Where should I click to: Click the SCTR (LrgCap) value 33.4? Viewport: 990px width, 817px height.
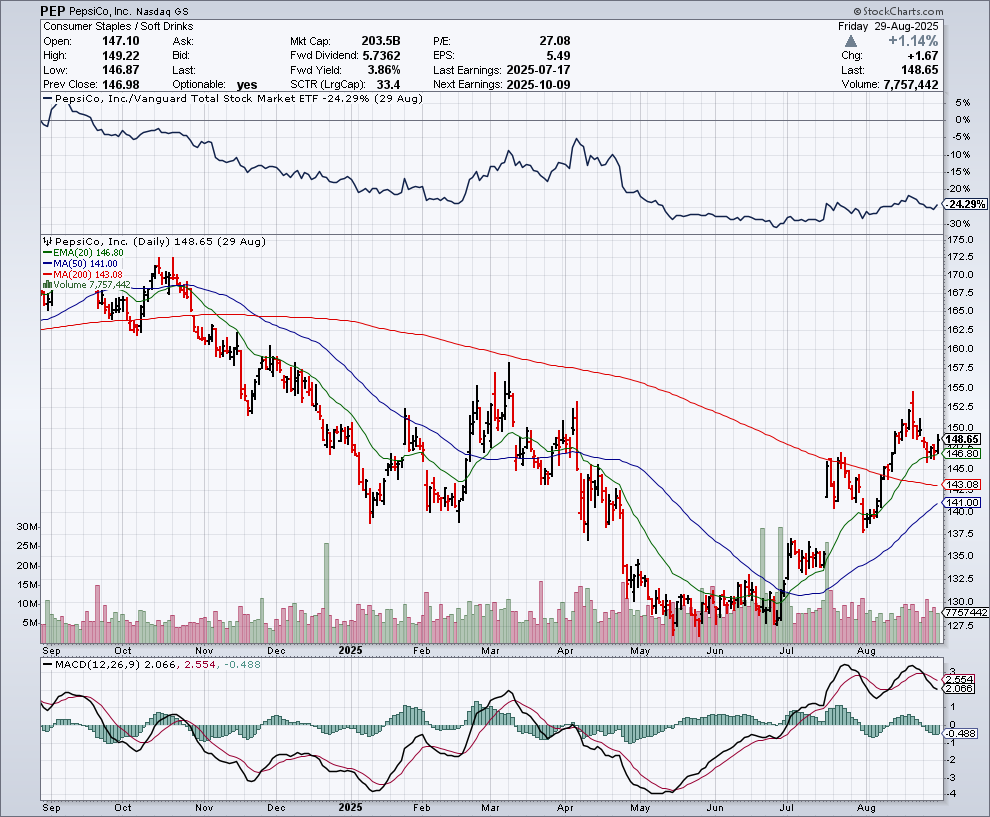(x=388, y=85)
